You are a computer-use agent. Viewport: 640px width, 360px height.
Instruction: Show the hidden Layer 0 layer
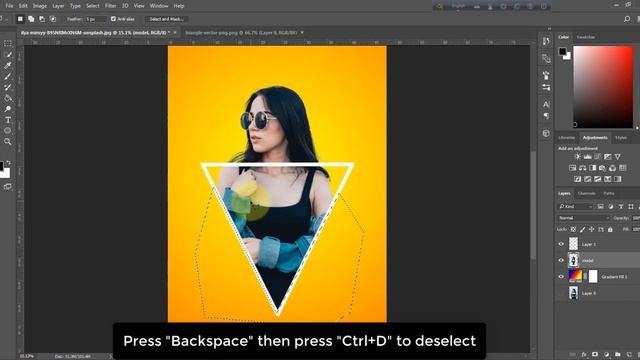(x=561, y=293)
